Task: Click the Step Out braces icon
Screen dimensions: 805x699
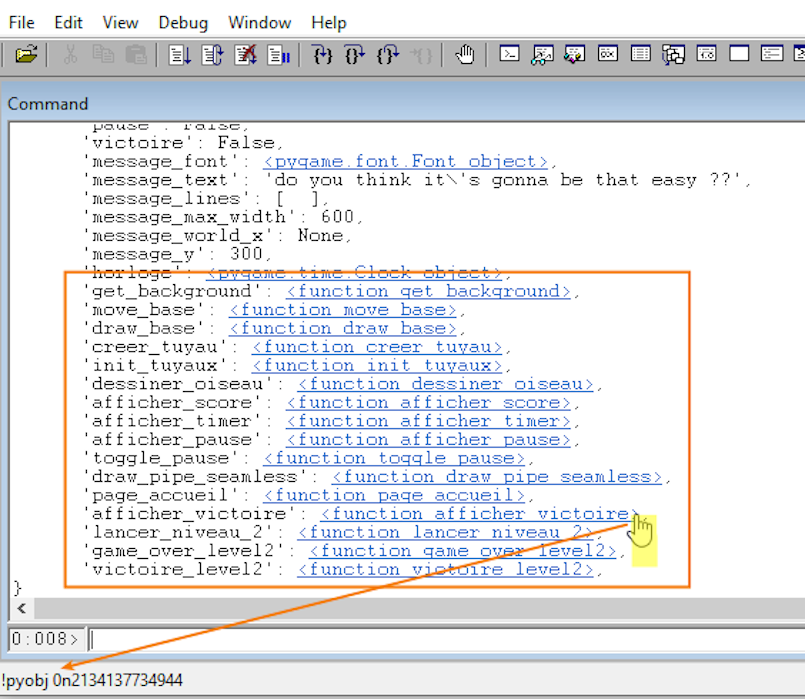Action: (387, 55)
